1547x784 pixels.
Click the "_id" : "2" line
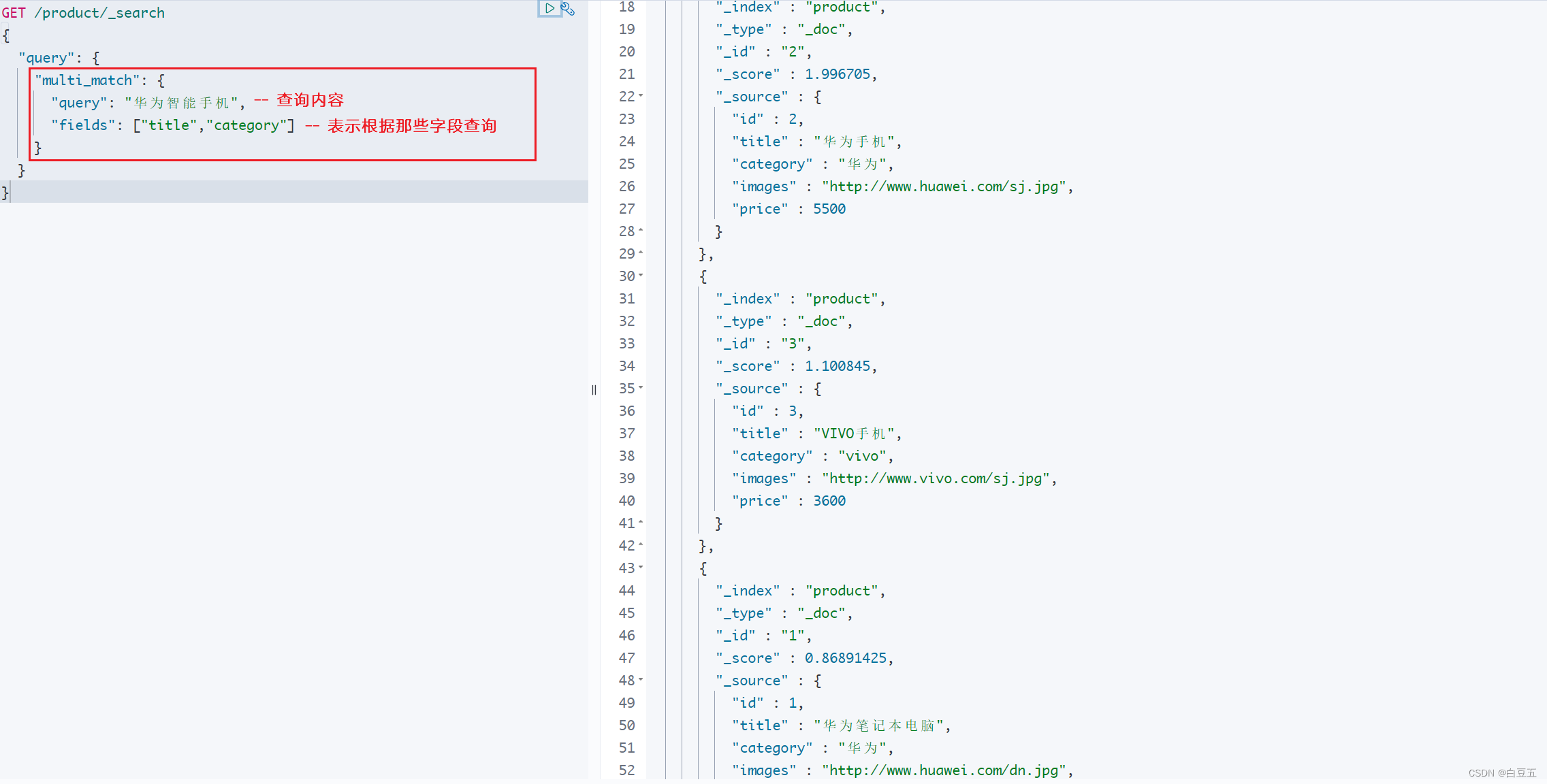763,52
